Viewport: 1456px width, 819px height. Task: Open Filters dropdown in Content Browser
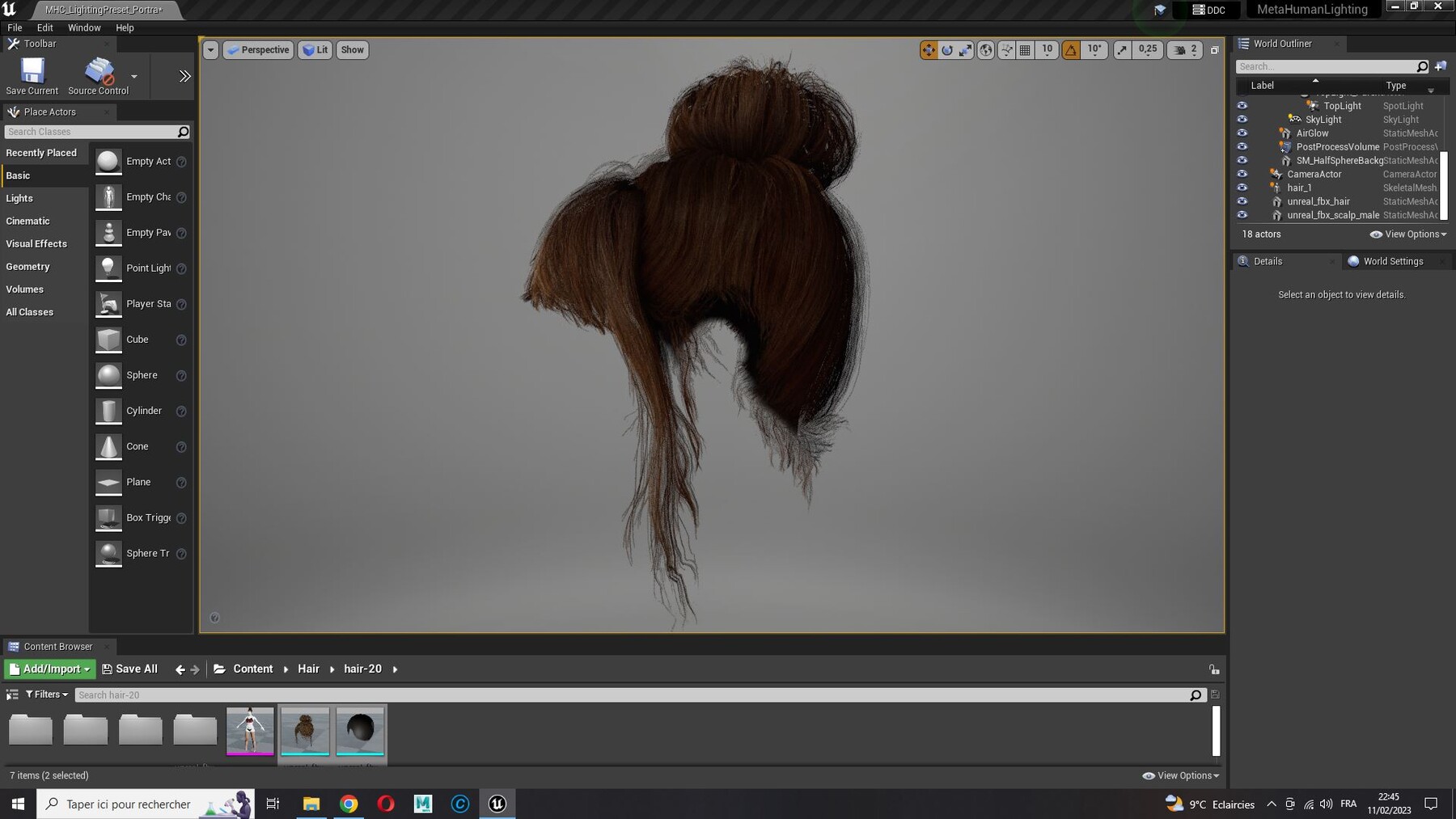tap(47, 694)
